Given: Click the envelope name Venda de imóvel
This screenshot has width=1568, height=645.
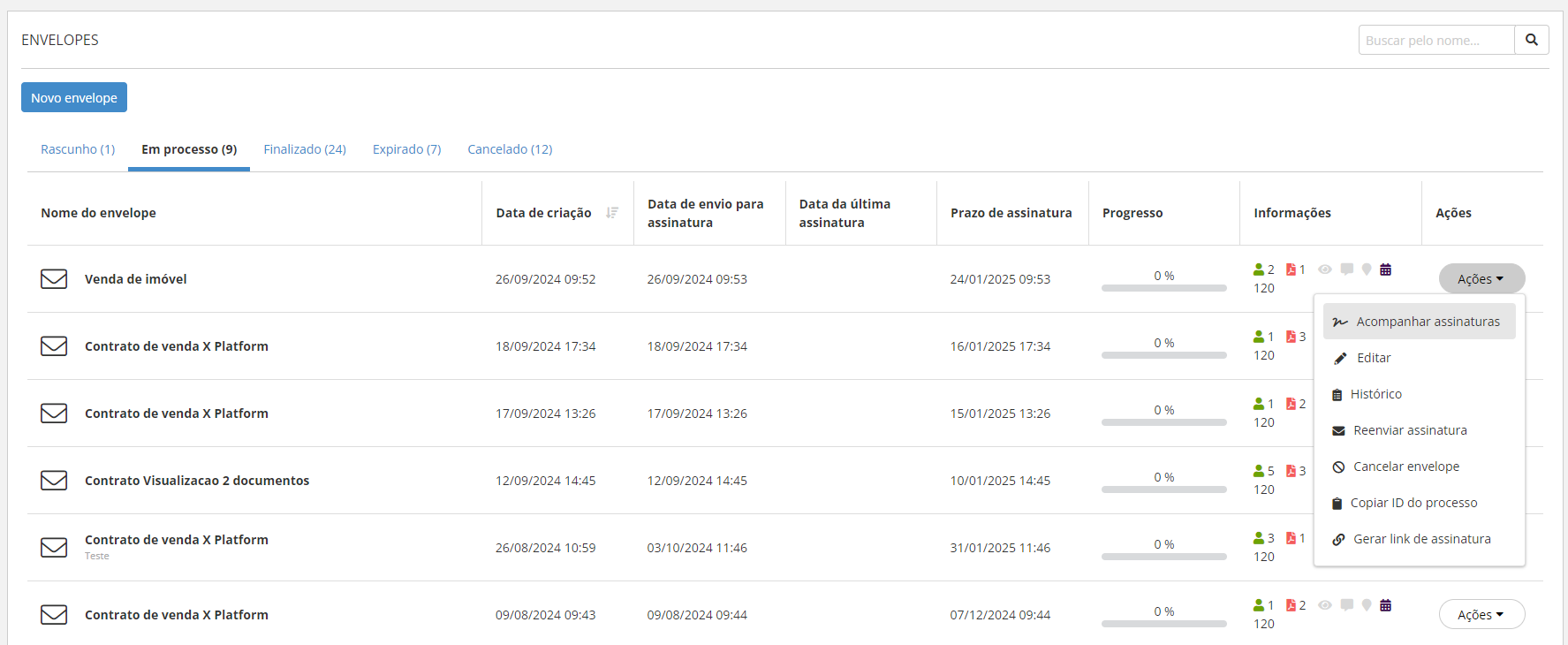Looking at the screenshot, I should [136, 279].
